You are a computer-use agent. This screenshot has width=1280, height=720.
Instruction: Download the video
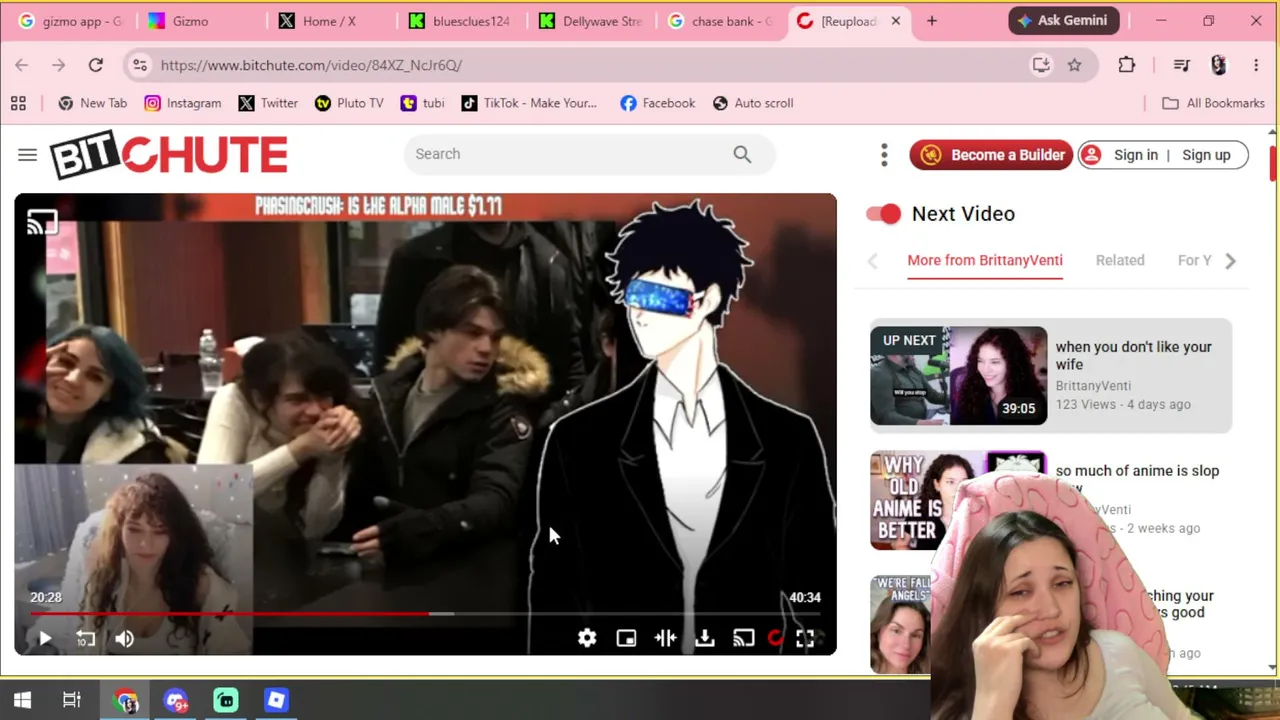point(705,638)
